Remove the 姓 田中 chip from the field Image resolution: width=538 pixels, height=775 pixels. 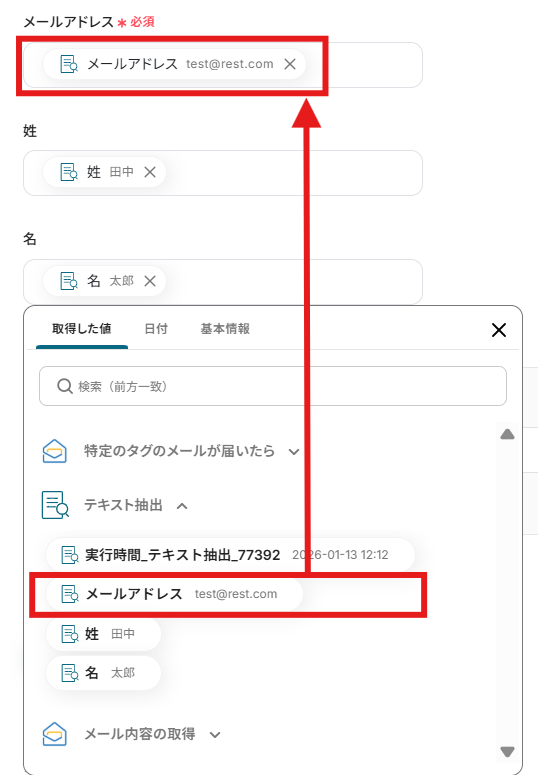point(150,172)
